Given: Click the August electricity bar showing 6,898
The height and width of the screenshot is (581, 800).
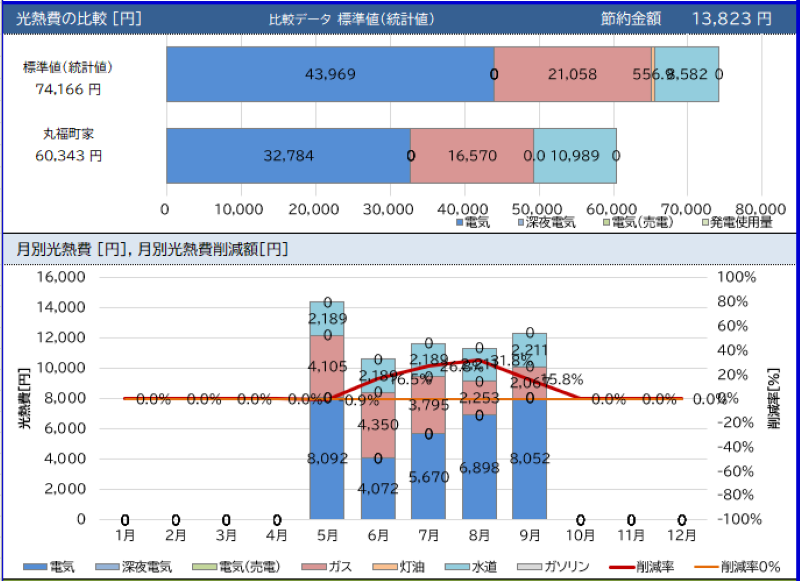Looking at the screenshot, I should point(479,467).
